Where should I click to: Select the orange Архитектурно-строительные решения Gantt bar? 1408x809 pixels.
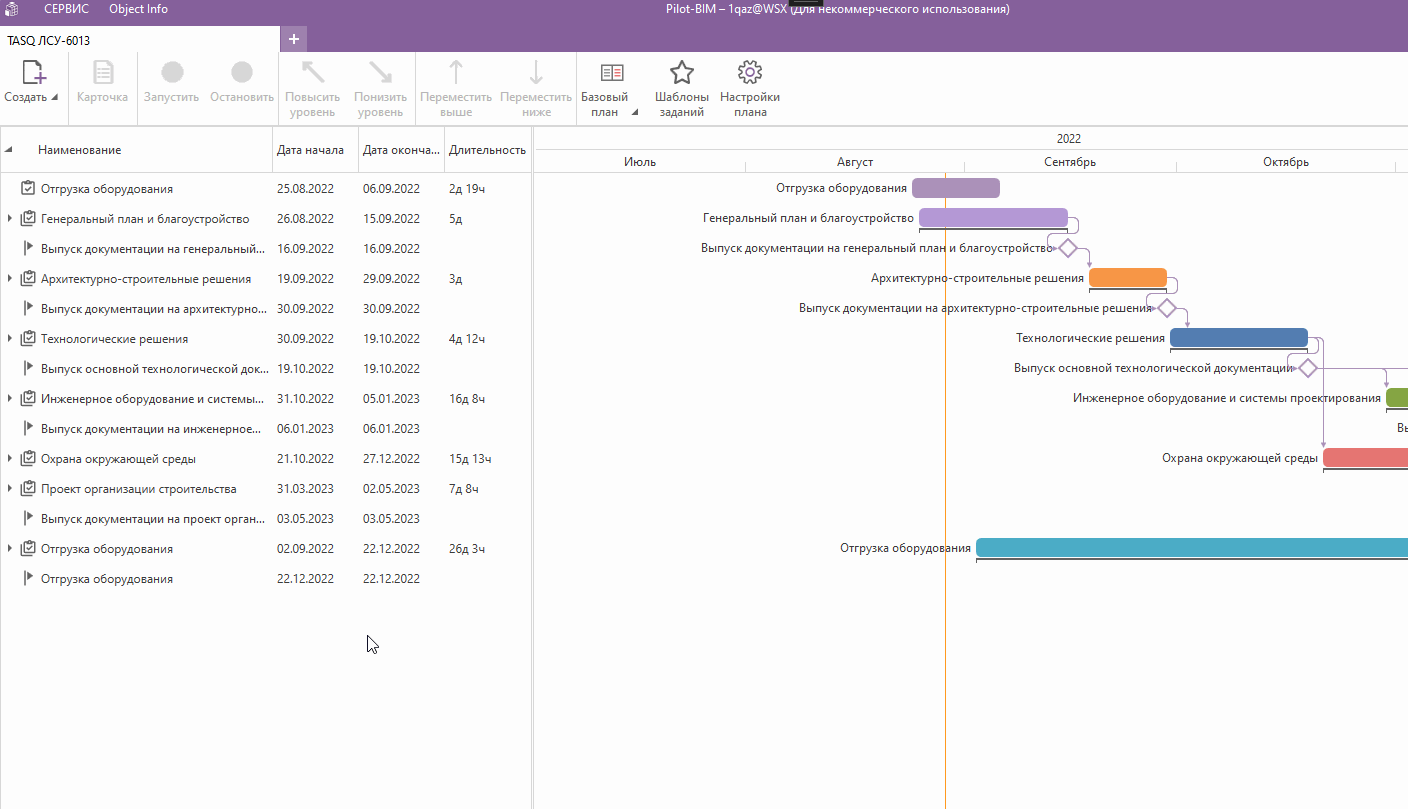1127,278
